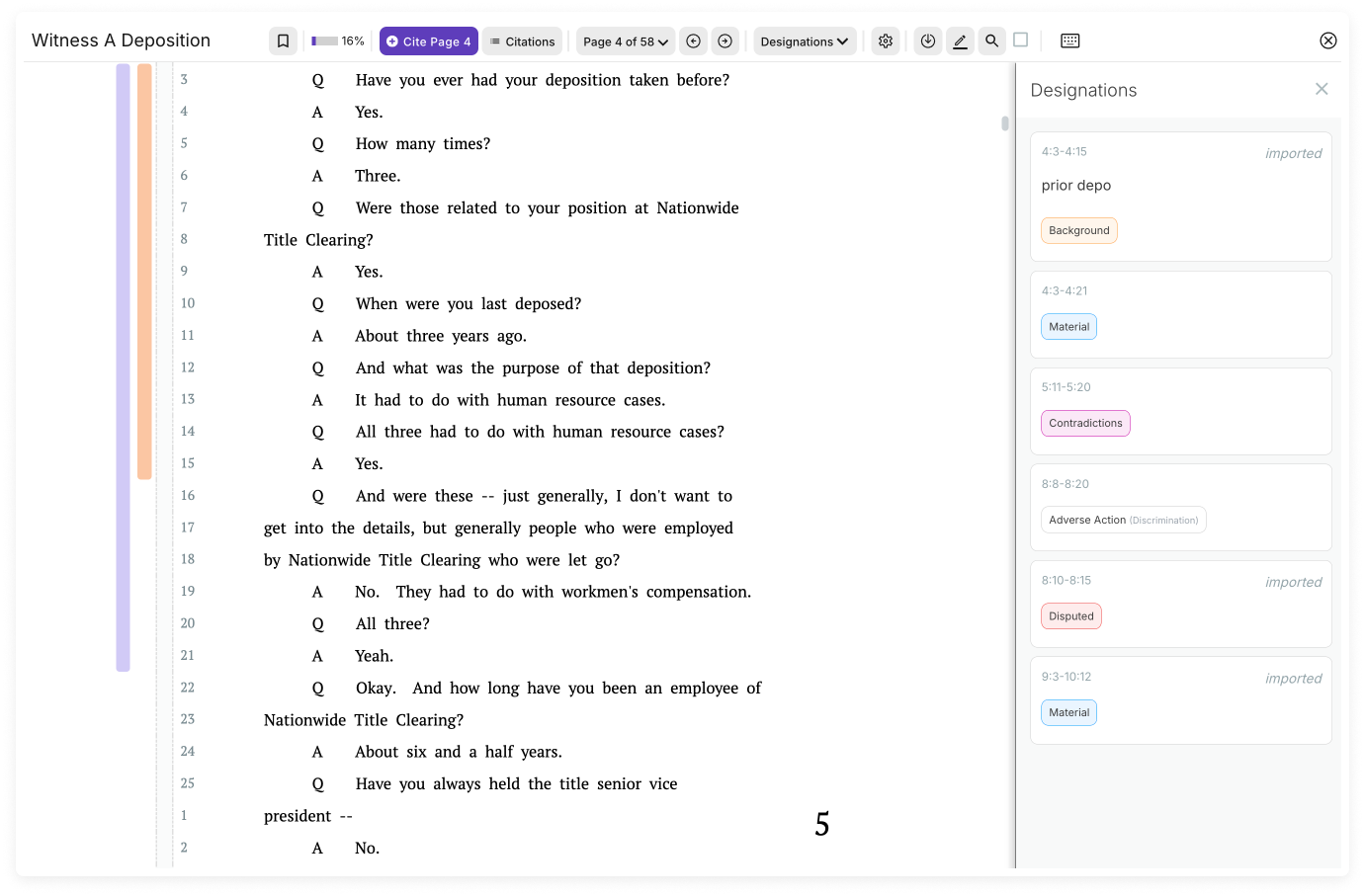Open the settings gear
This screenshot has width=1365, height=896.
click(886, 41)
